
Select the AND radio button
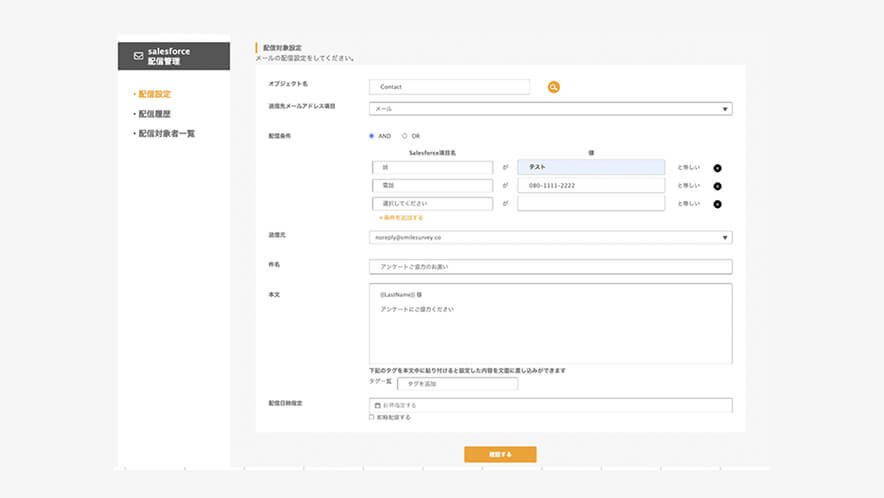point(372,136)
